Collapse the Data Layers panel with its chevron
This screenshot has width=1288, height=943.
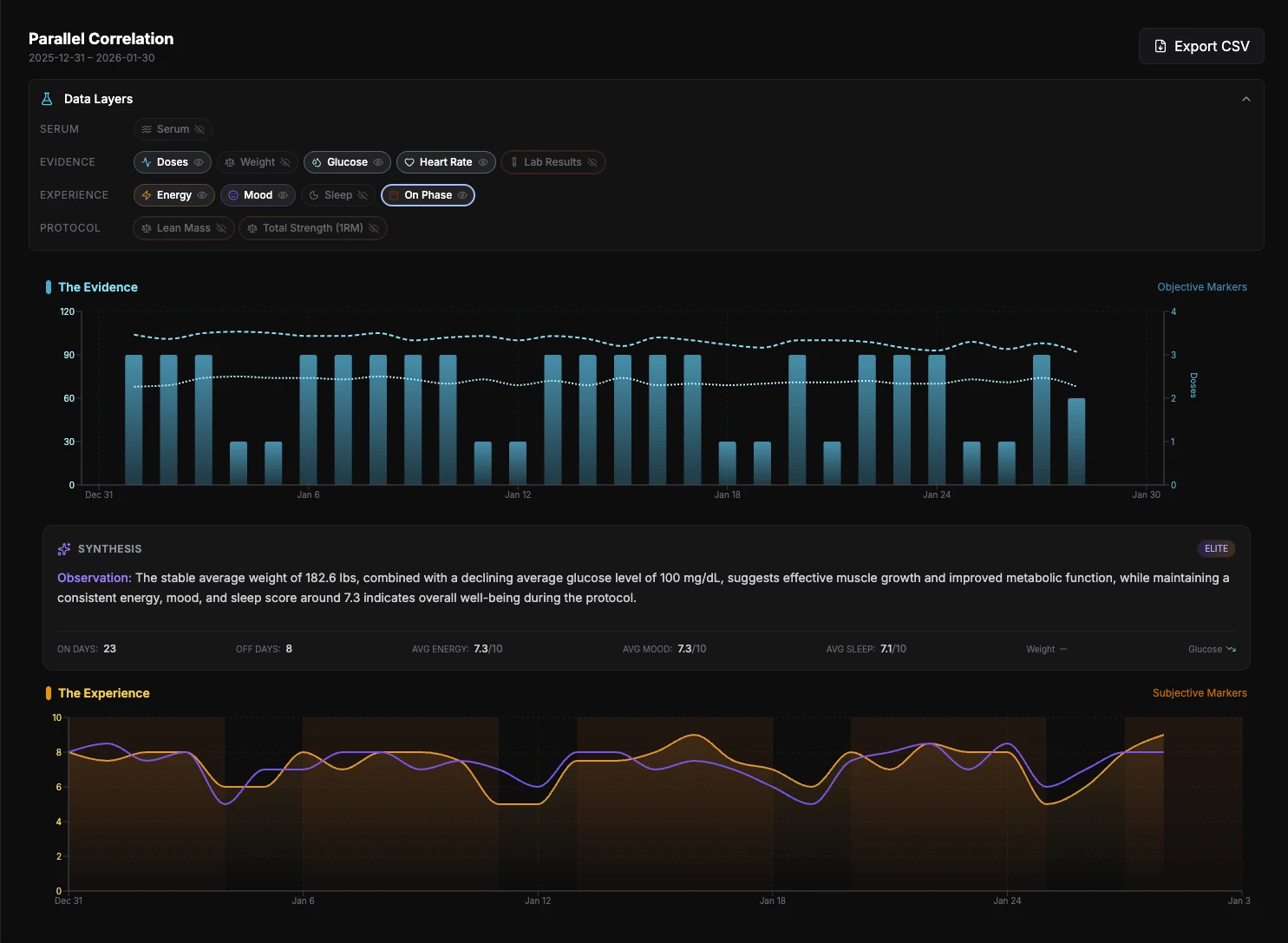coord(1246,99)
